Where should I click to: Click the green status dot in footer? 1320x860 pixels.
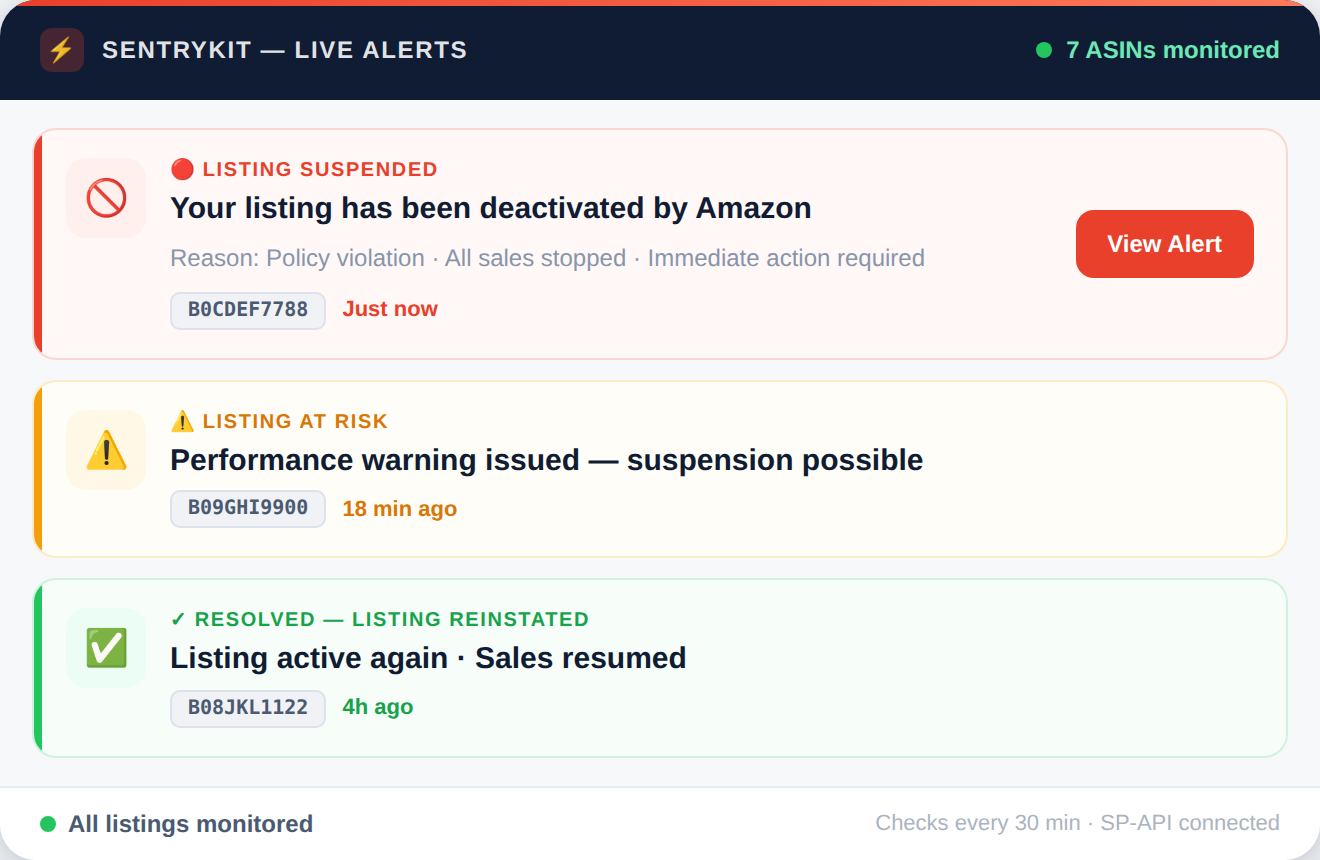[x=48, y=824]
